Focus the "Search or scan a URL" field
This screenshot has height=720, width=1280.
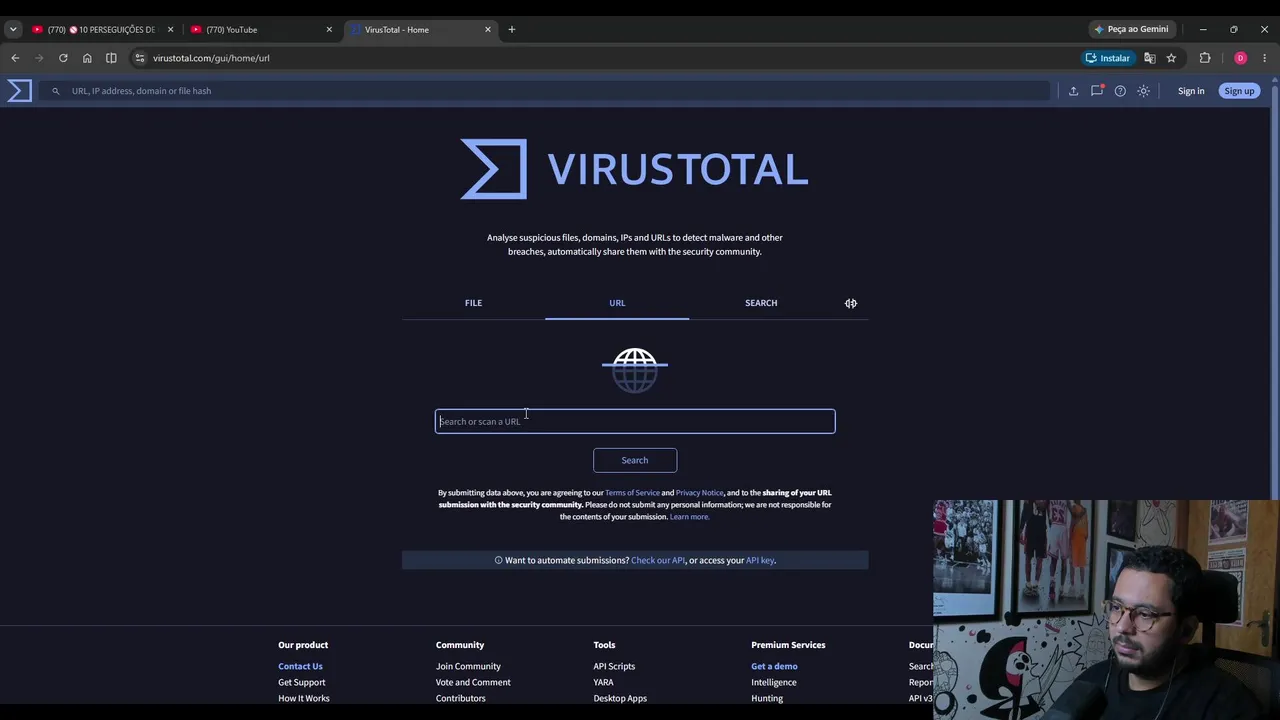(635, 421)
